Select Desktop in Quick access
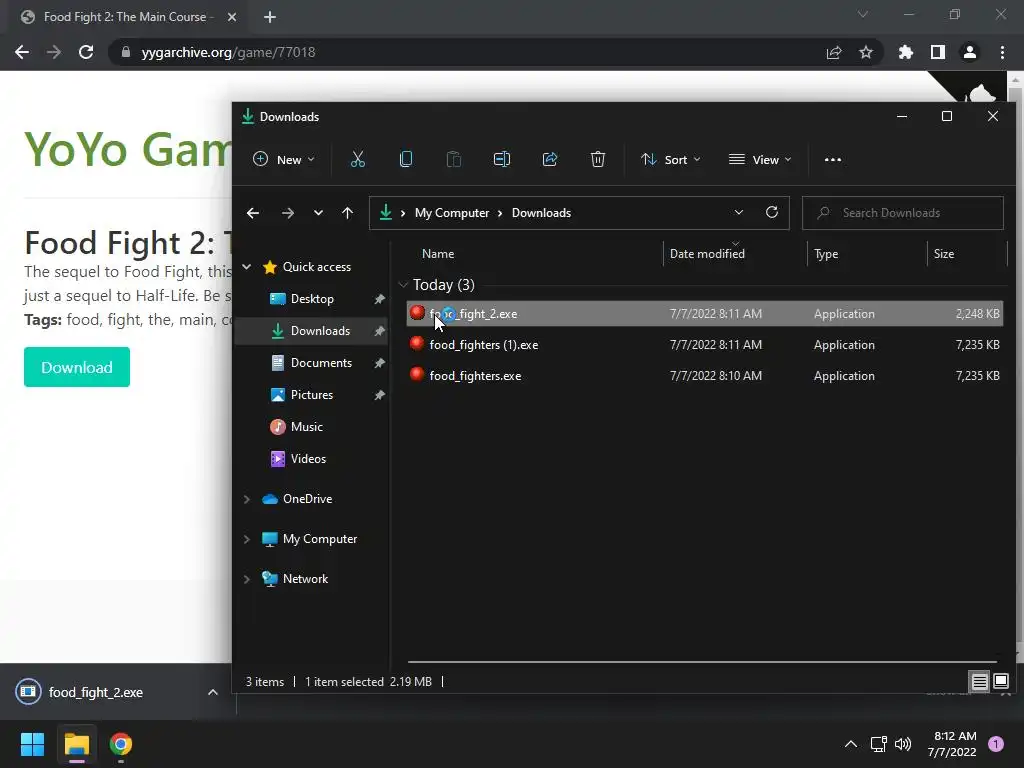Viewport: 1024px width, 768px height. click(312, 298)
